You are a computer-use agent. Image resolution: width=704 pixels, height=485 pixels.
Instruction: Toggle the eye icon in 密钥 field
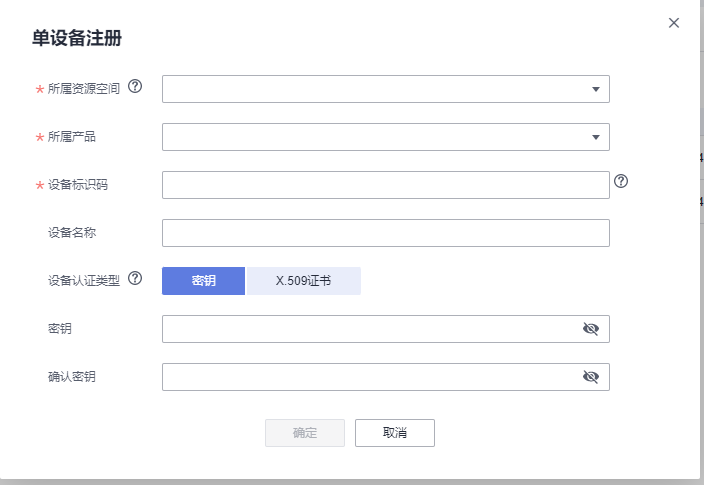(590, 329)
